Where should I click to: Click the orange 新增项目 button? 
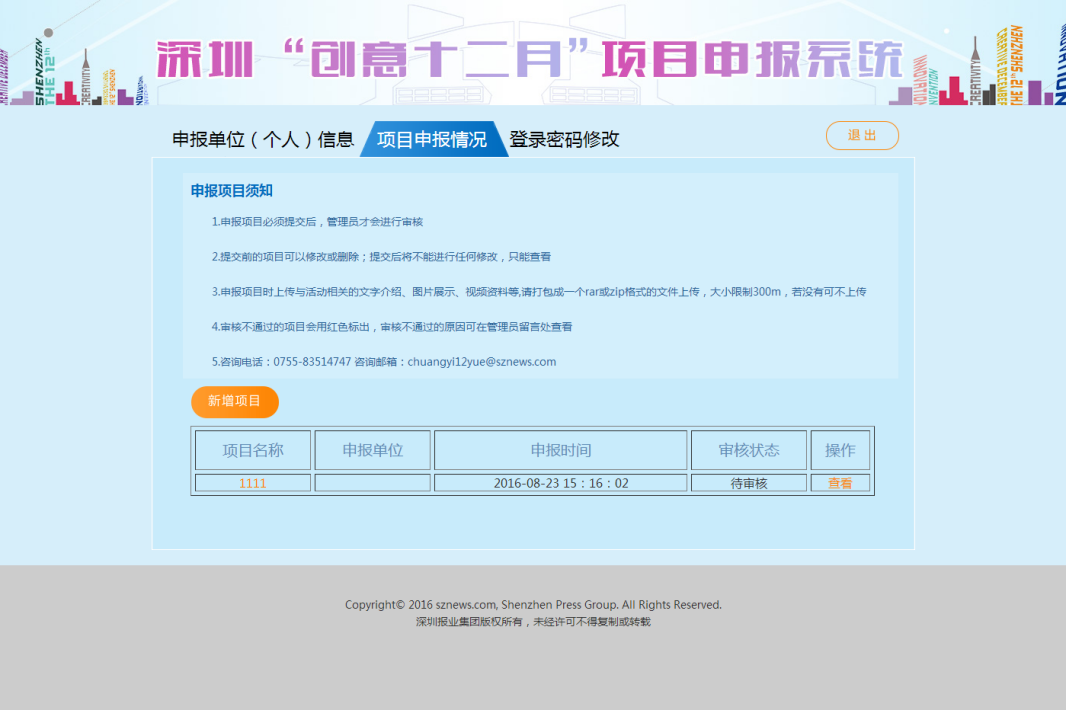click(235, 401)
